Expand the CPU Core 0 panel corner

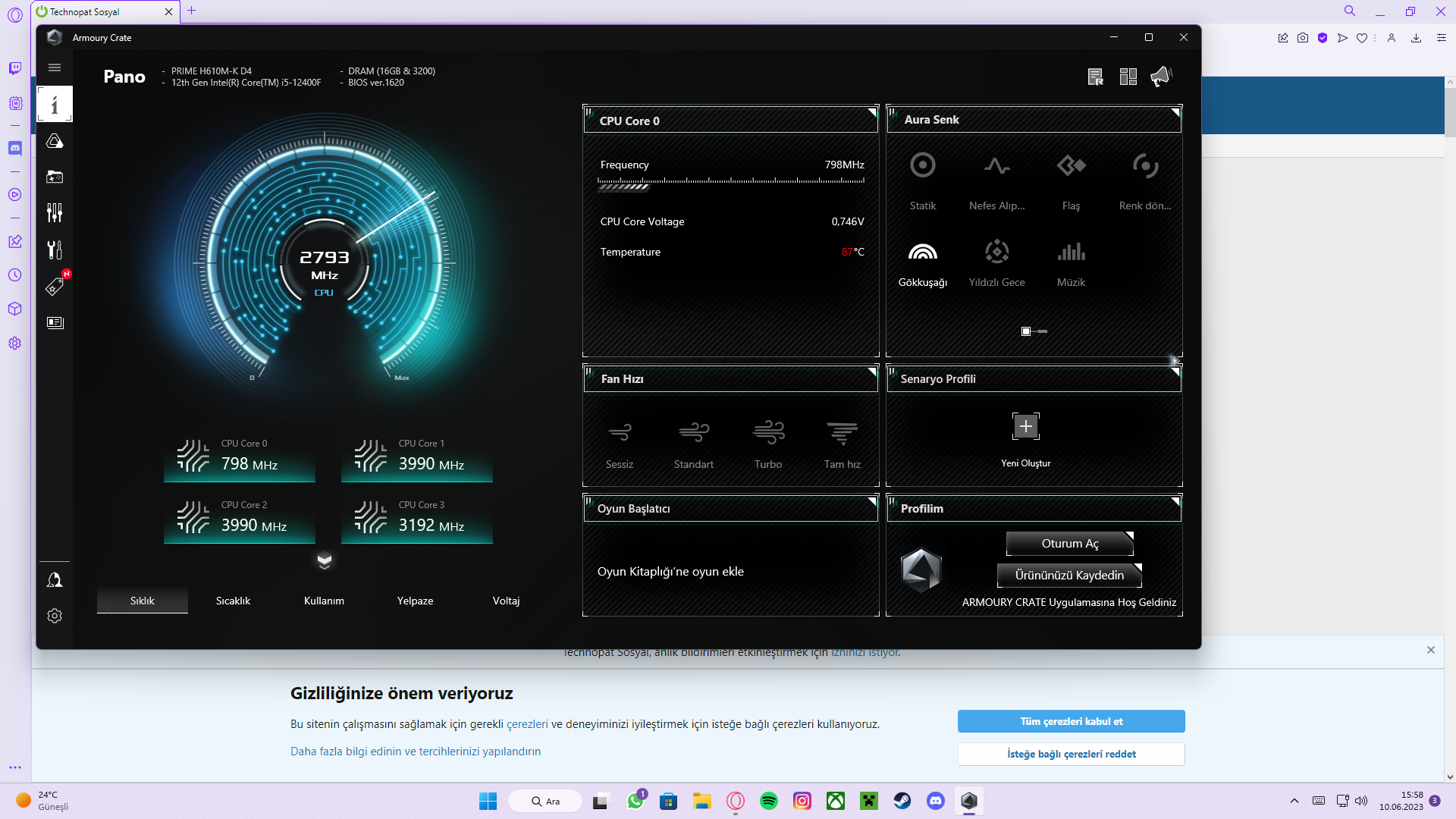click(872, 112)
